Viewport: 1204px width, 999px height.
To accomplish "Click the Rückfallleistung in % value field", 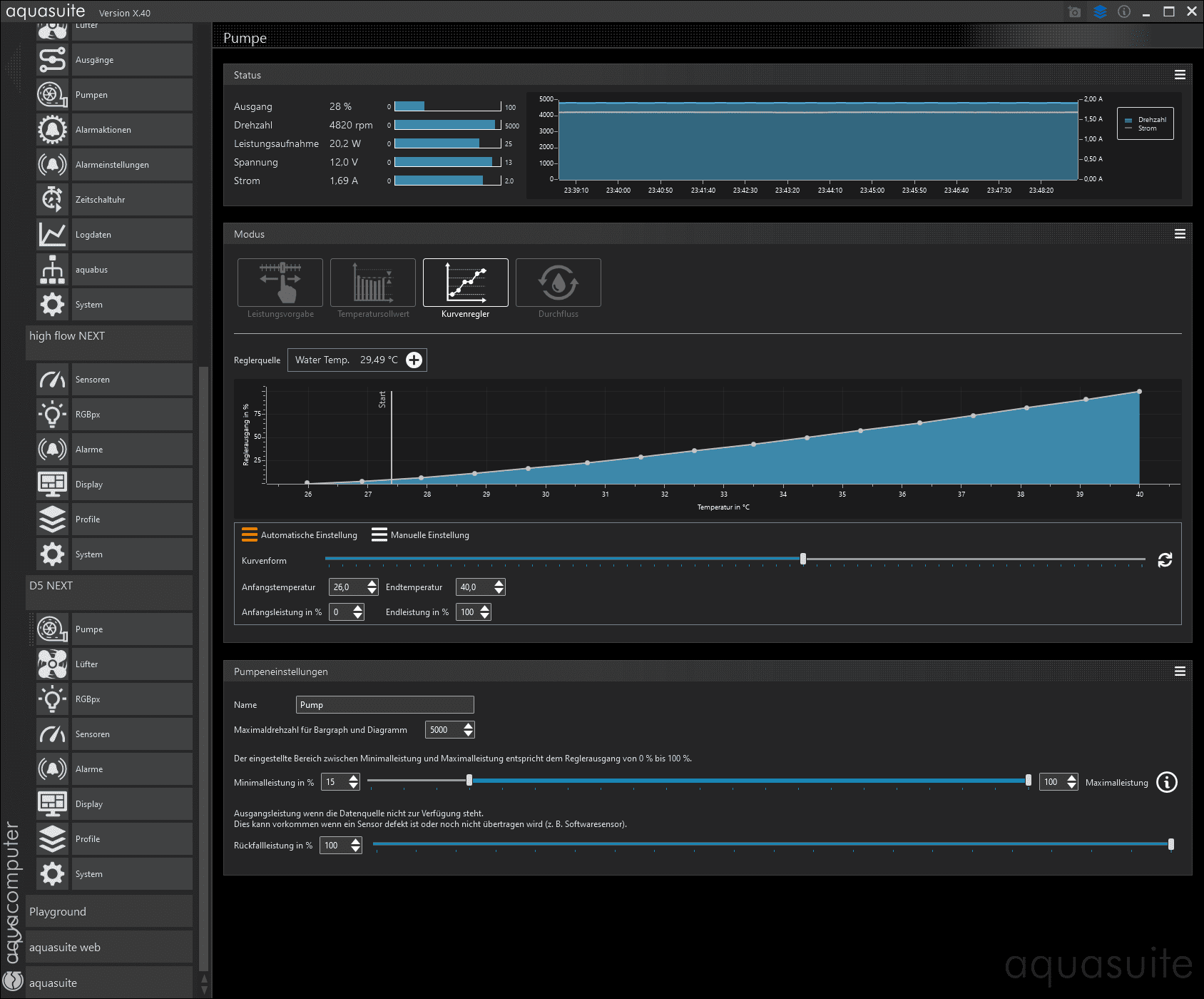I will click(336, 846).
